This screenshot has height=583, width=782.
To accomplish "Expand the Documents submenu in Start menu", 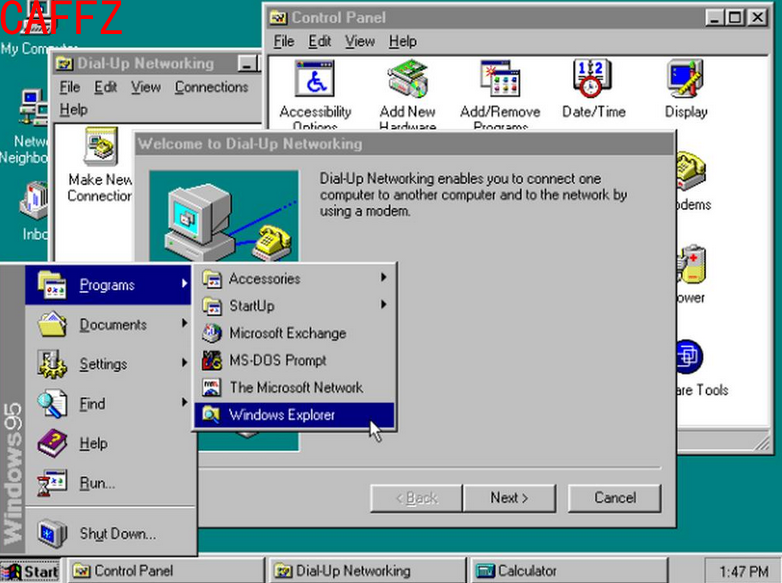I will coord(112,325).
